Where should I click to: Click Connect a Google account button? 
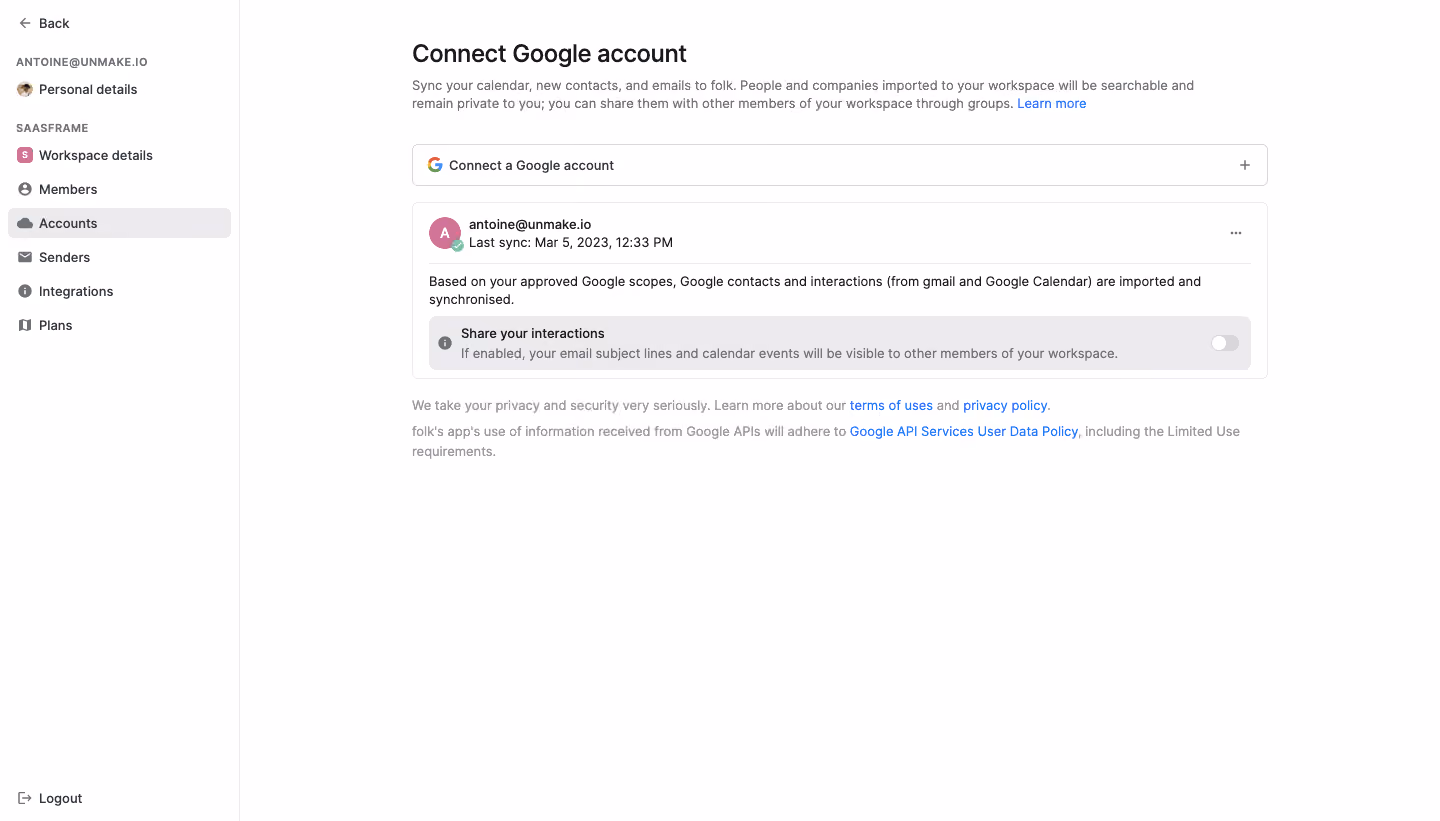click(x=840, y=165)
